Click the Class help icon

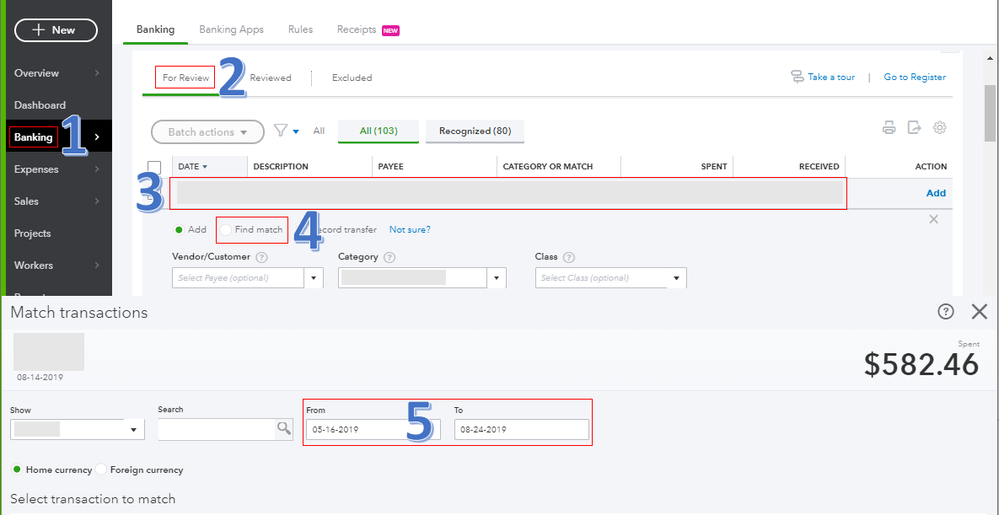point(569,258)
